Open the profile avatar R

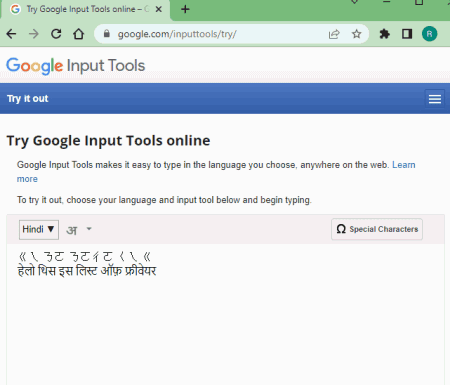[x=429, y=34]
